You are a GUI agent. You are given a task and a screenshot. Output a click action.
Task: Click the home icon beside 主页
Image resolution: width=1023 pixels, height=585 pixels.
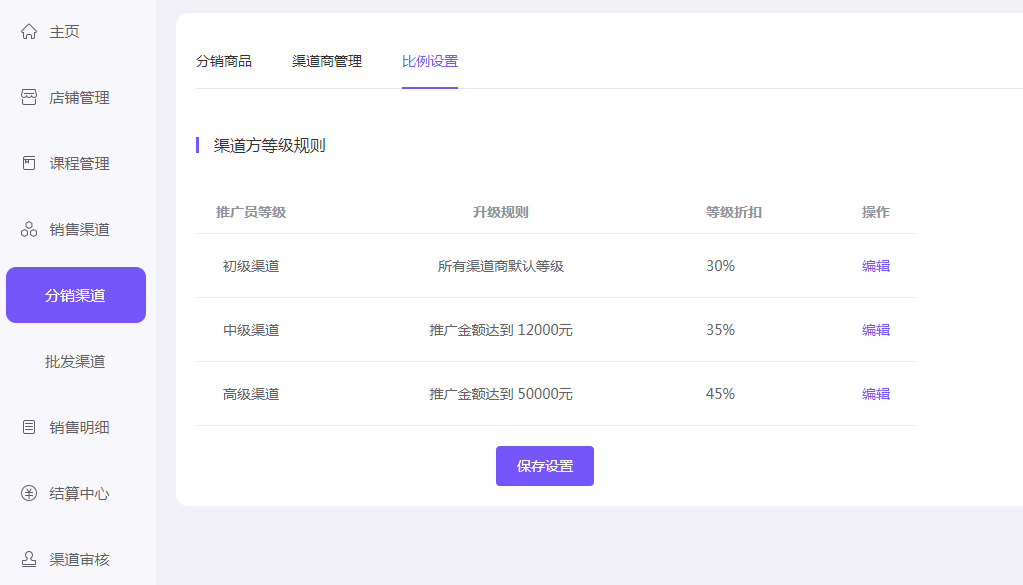click(x=29, y=32)
